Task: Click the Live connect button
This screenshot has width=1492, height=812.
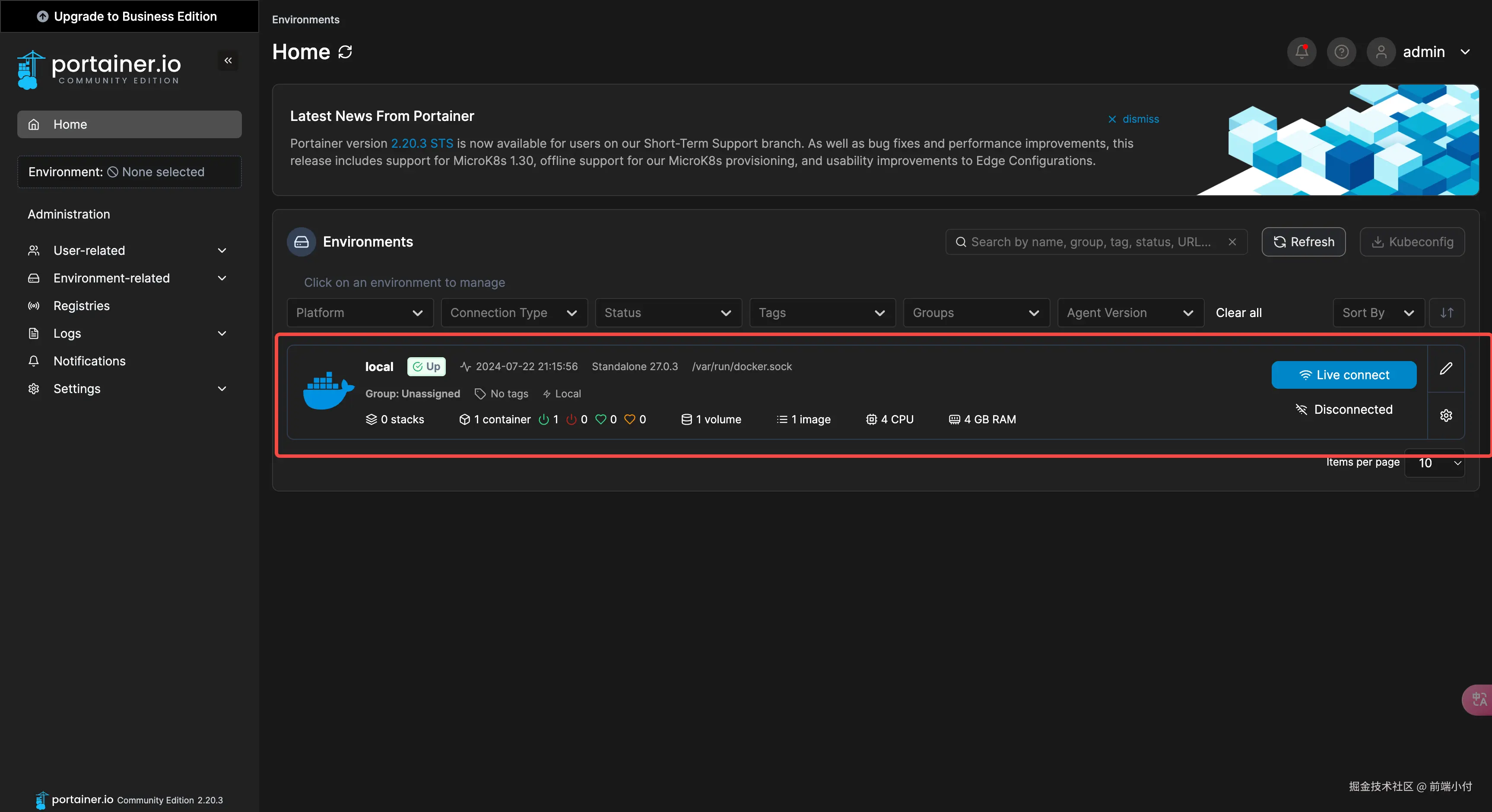Action: [1344, 375]
